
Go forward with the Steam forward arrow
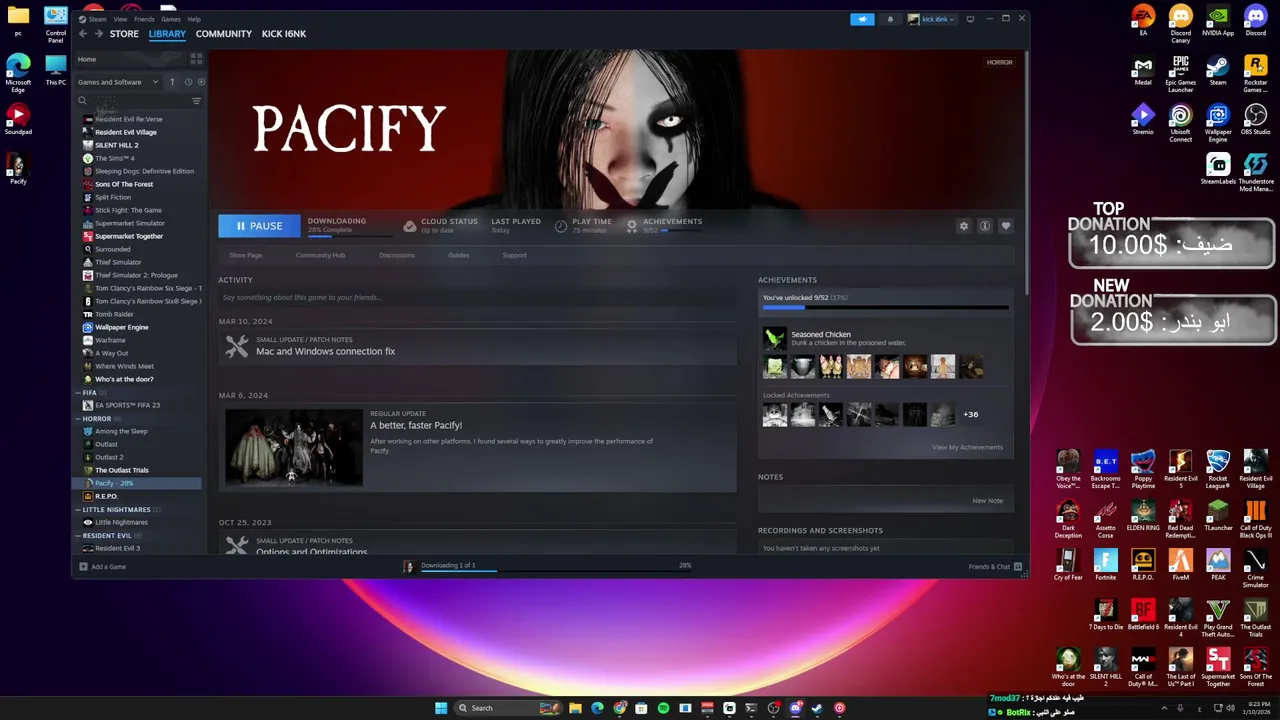[98, 34]
